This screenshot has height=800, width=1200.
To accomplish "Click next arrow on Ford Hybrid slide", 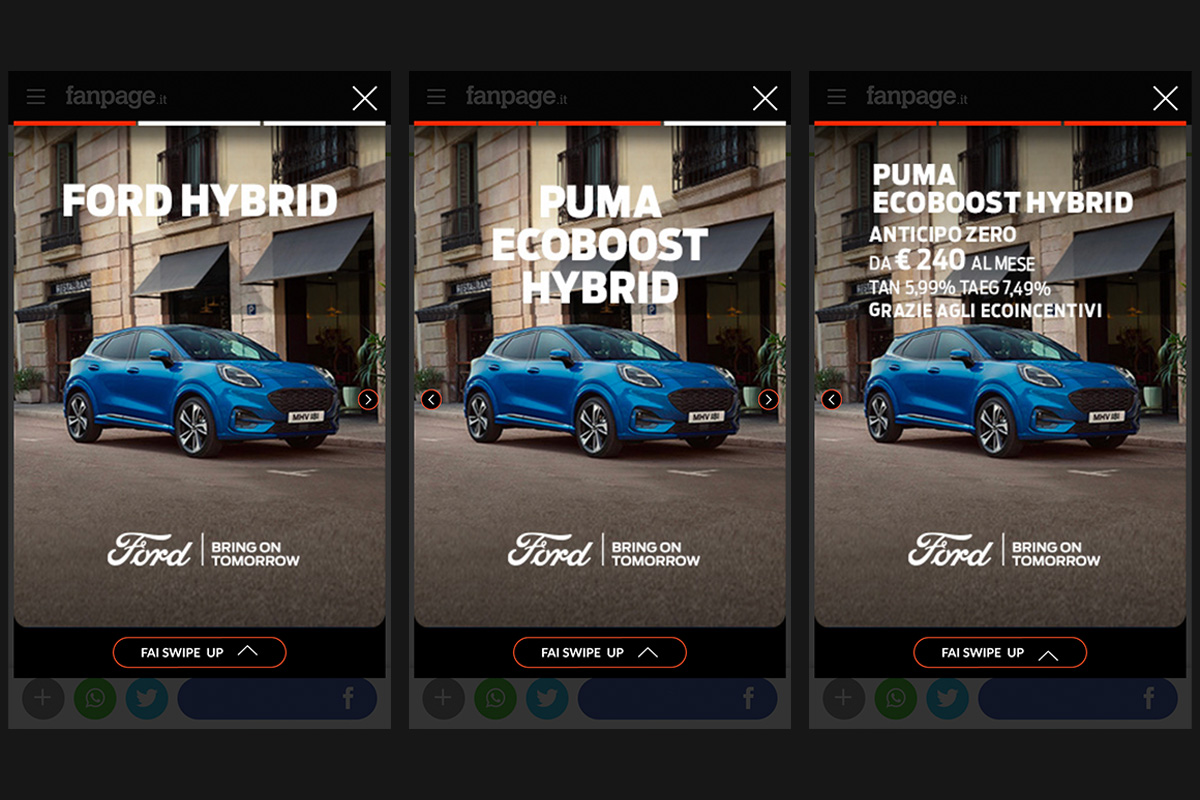I will pyautogui.click(x=368, y=400).
